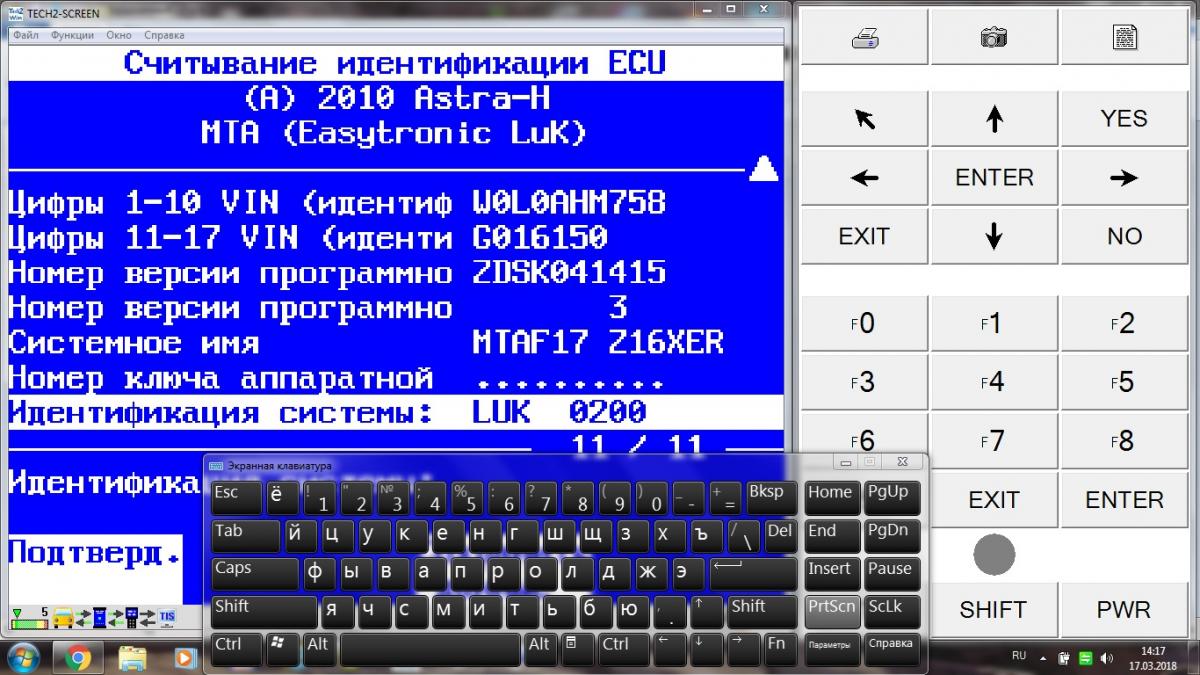Click the F4 softkey button

[994, 382]
